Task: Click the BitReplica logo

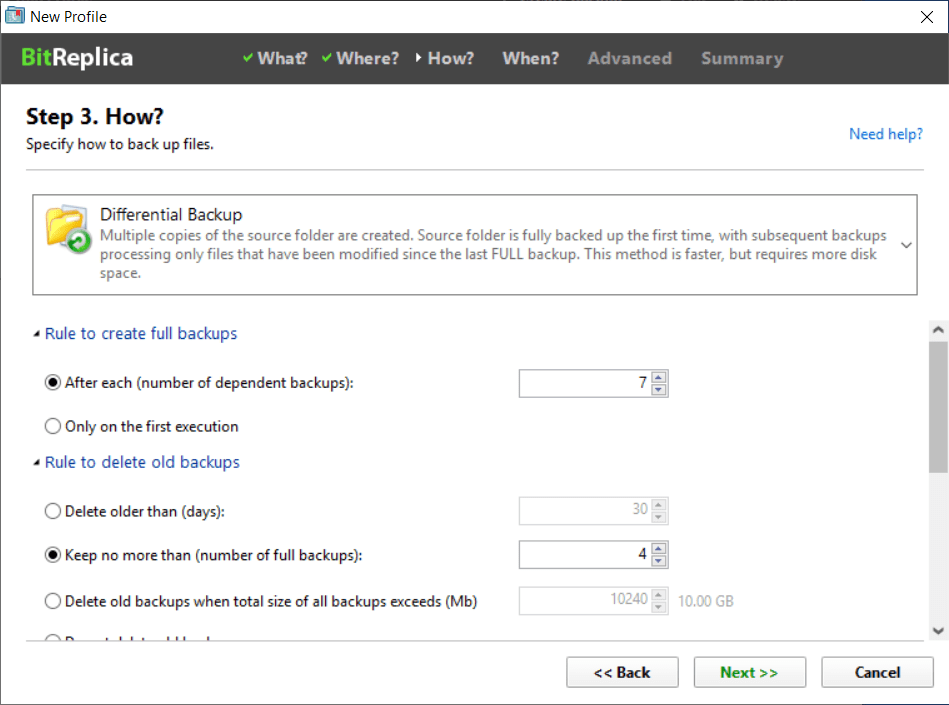Action: [77, 57]
